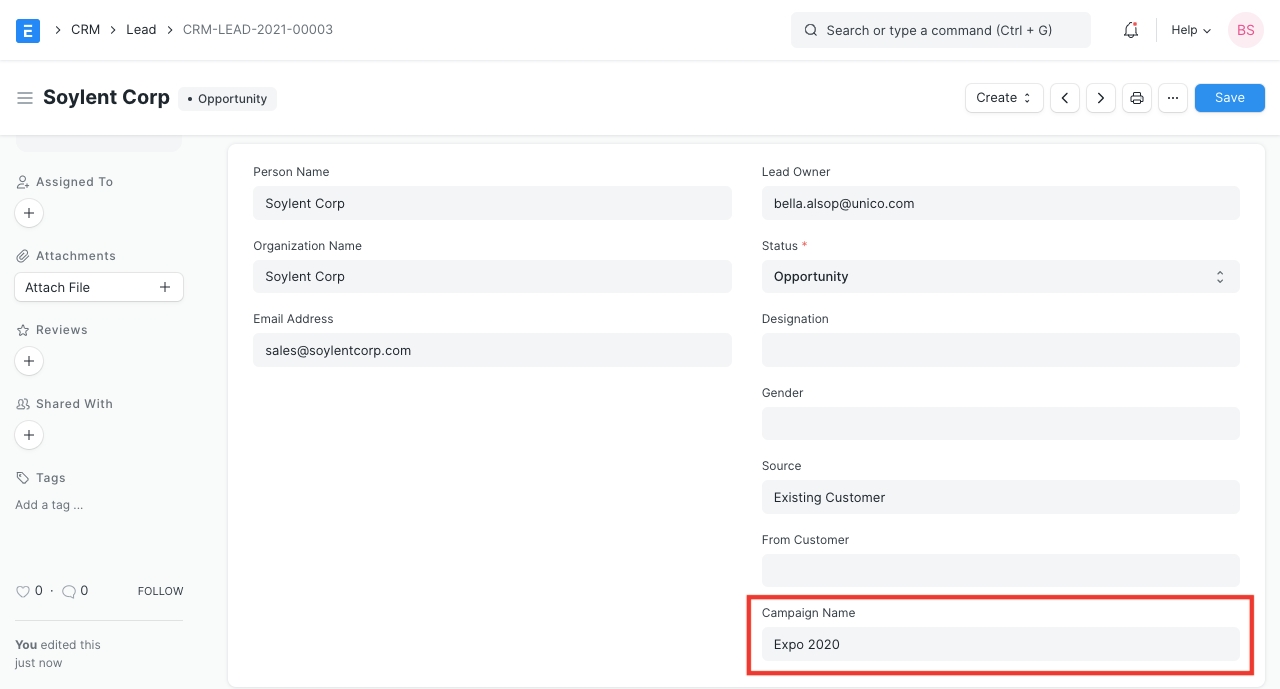Add a user under Assigned To
The image size is (1280, 689).
pyautogui.click(x=29, y=213)
